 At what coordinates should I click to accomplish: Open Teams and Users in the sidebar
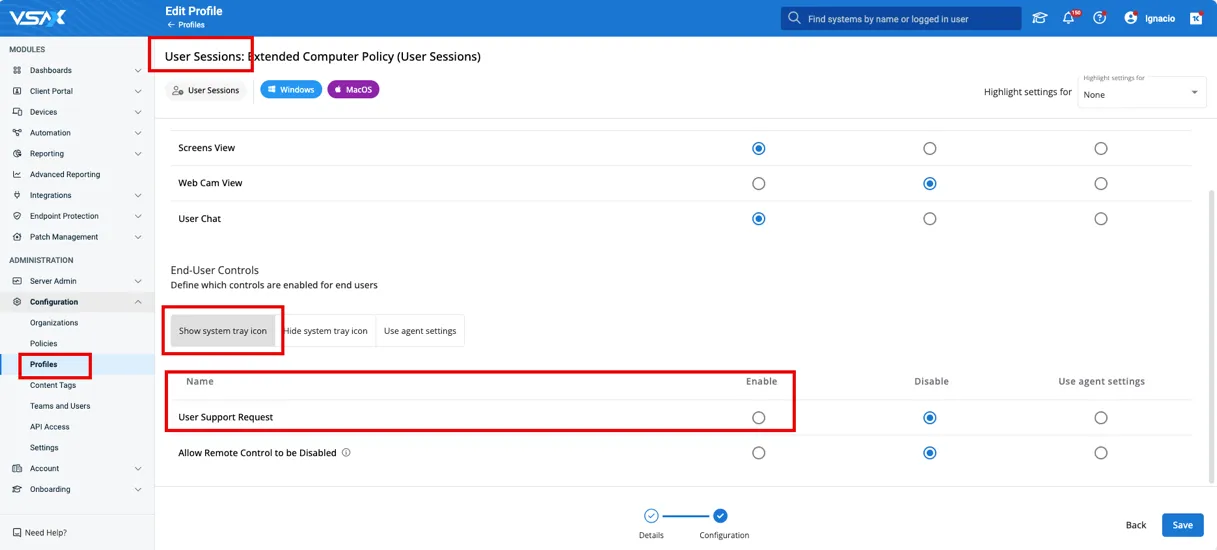60,406
